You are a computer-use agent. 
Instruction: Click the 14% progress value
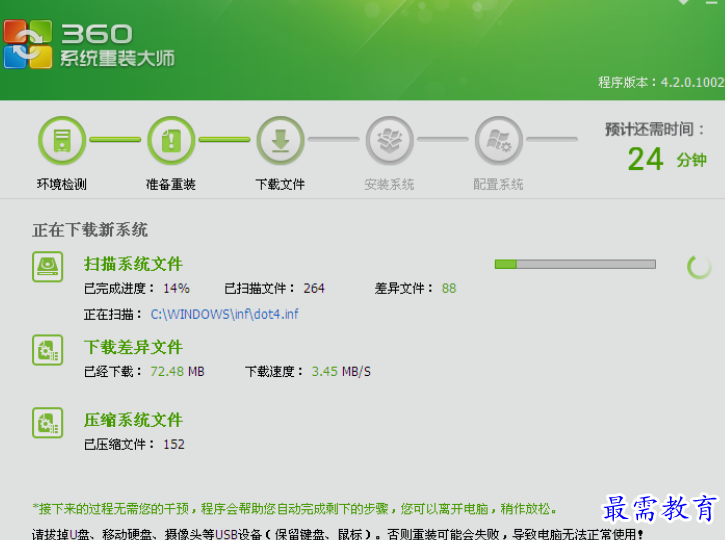point(176,288)
